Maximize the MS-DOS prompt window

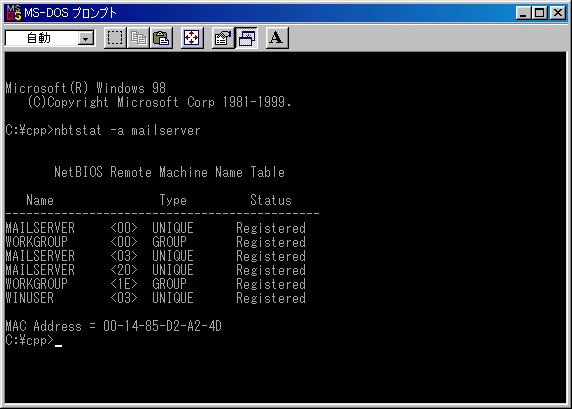tap(540, 13)
